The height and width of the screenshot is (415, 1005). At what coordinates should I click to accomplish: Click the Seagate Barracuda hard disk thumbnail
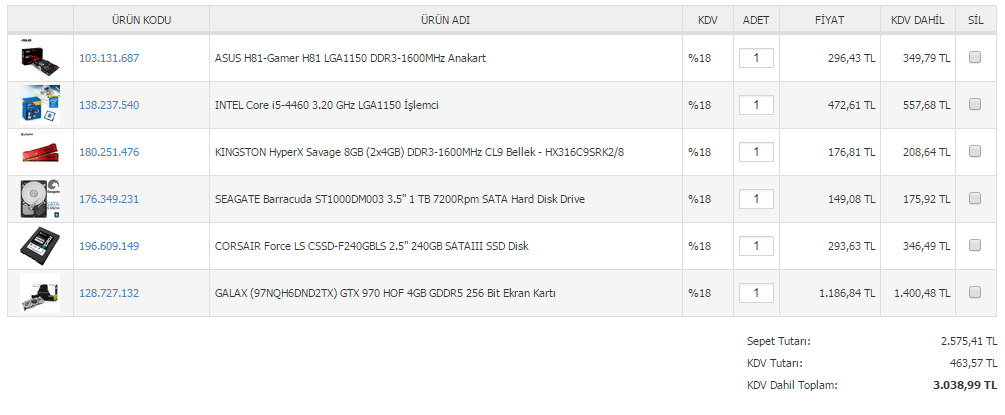[x=40, y=199]
